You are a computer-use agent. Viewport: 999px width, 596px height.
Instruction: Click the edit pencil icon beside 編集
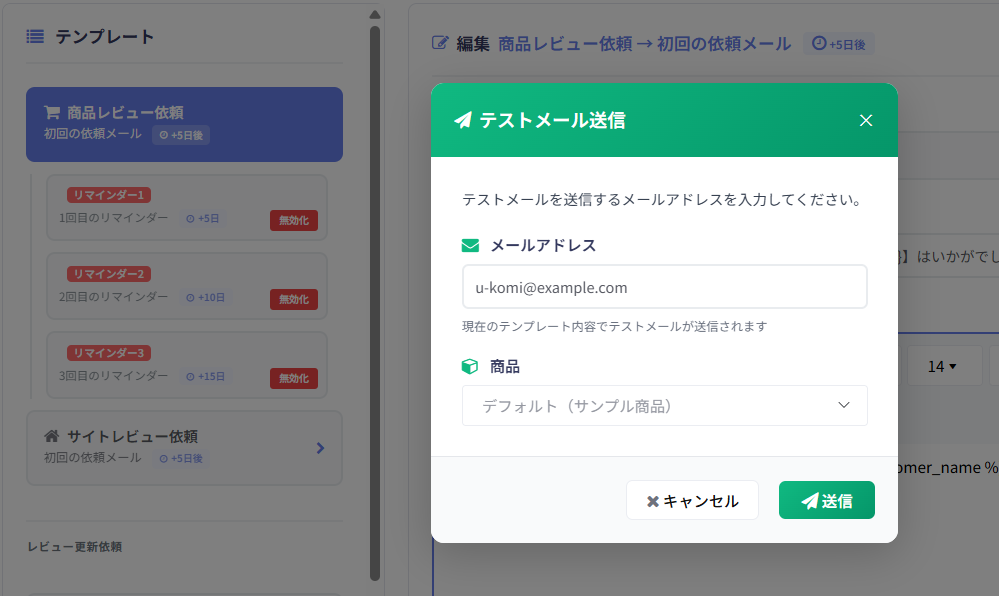click(x=440, y=43)
